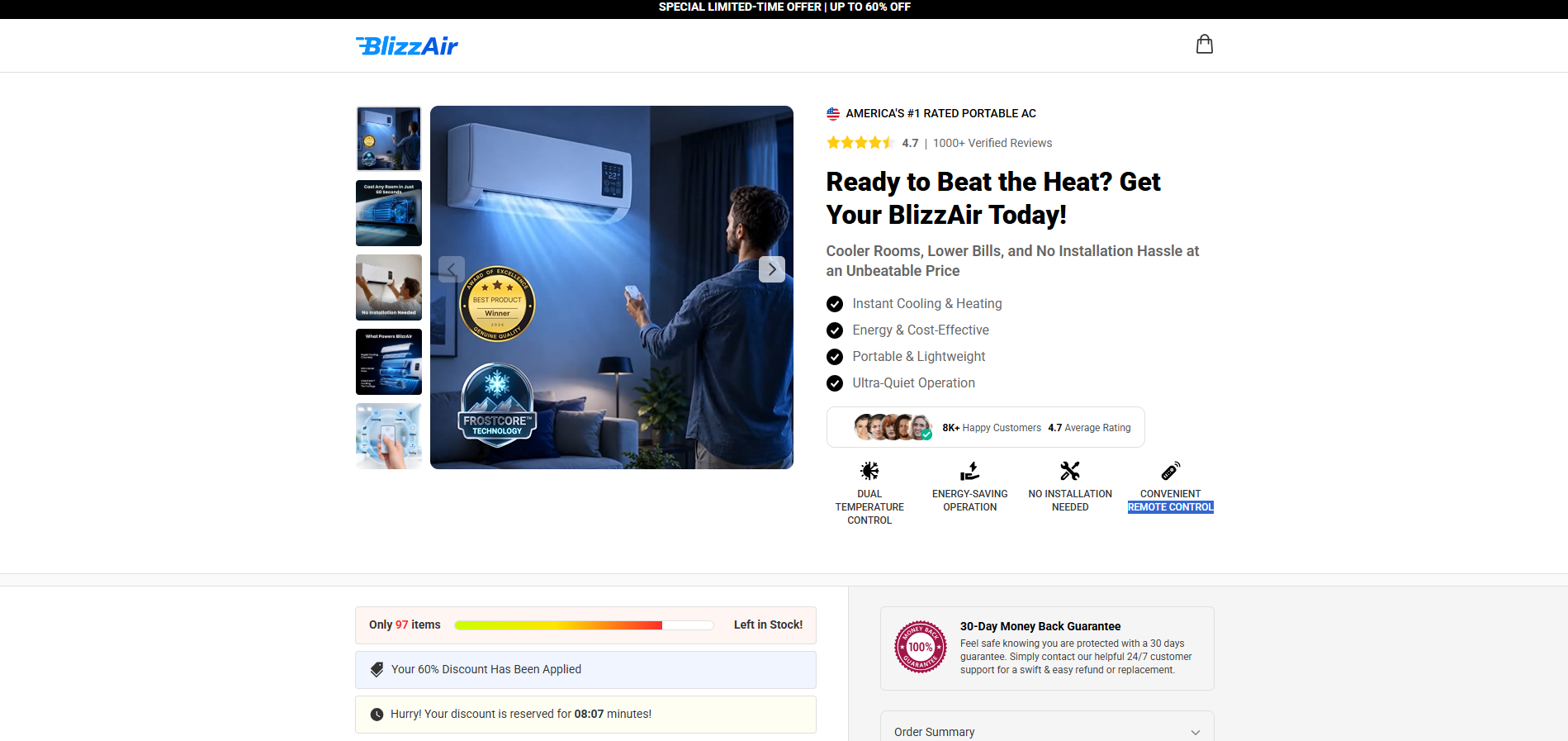Click the 'Only 97 items' text

(405, 625)
